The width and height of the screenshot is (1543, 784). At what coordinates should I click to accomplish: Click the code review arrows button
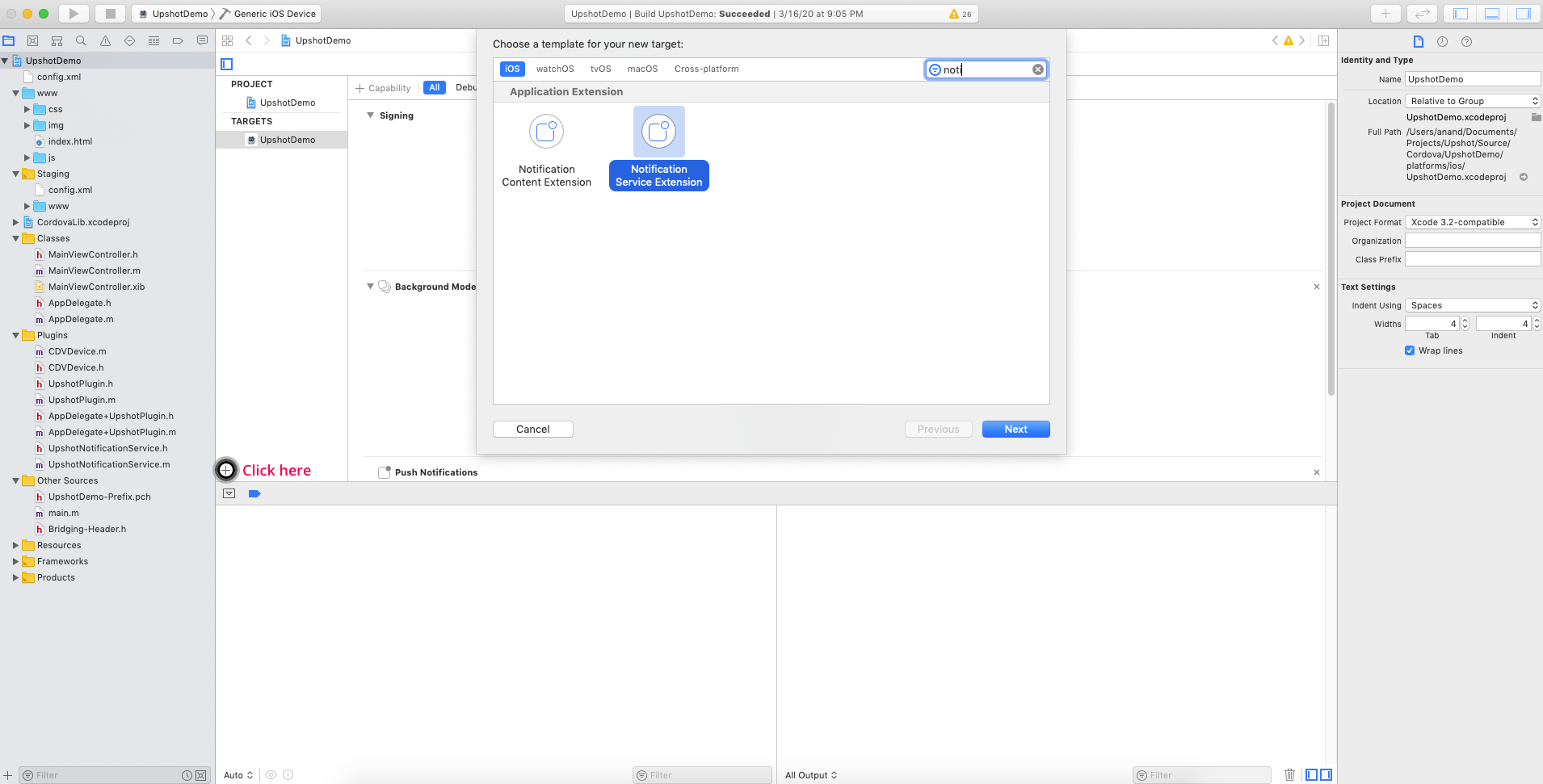[x=1422, y=14]
